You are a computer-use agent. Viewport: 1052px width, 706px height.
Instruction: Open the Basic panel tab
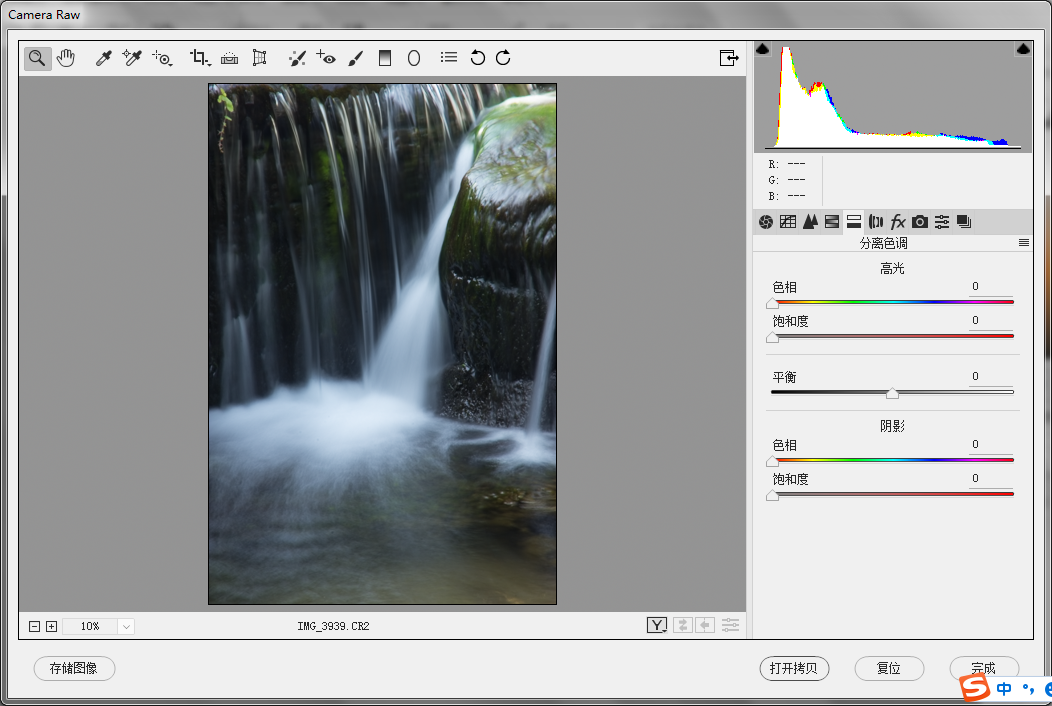pyautogui.click(x=766, y=222)
